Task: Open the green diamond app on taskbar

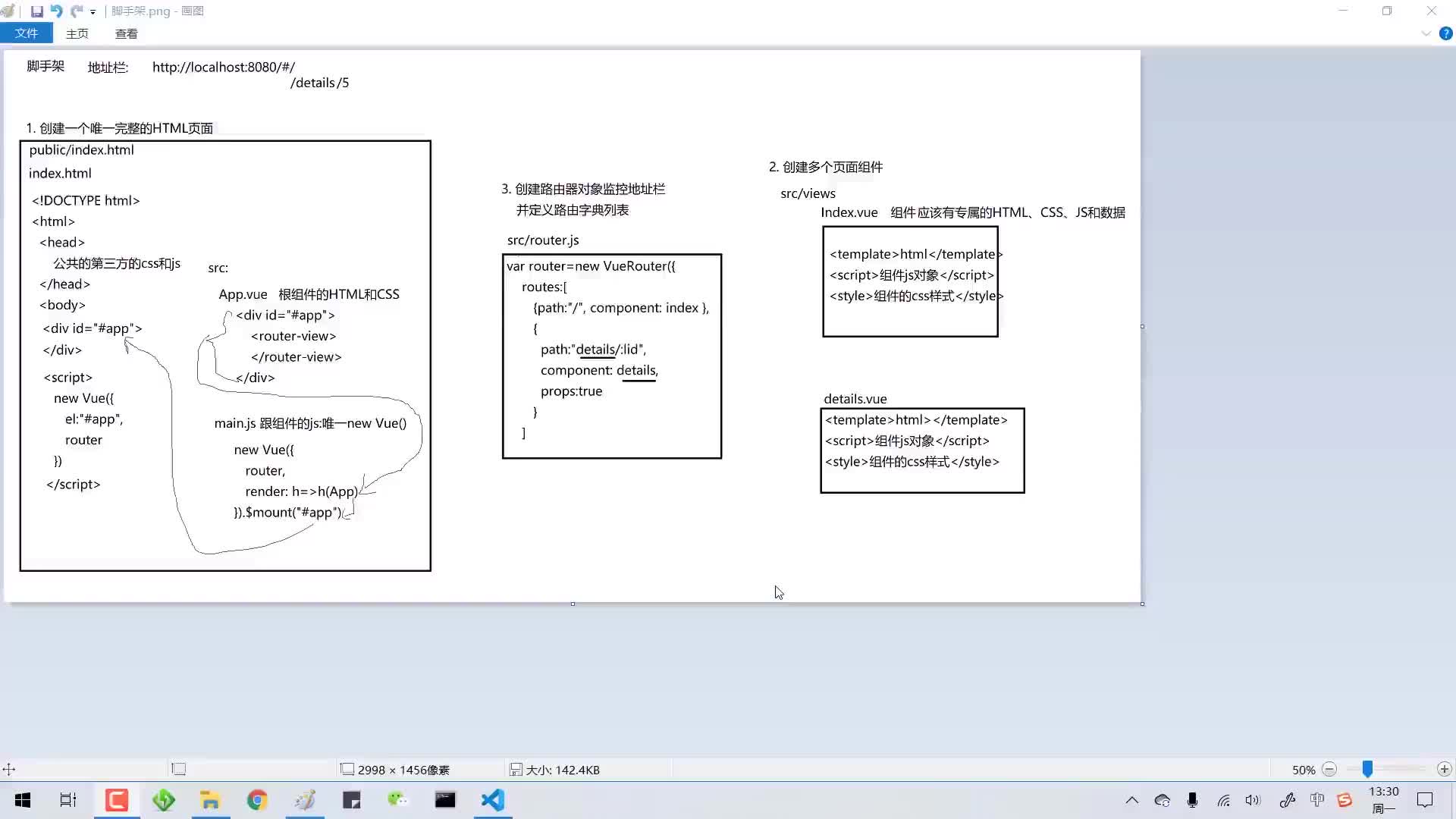Action: 163,800
